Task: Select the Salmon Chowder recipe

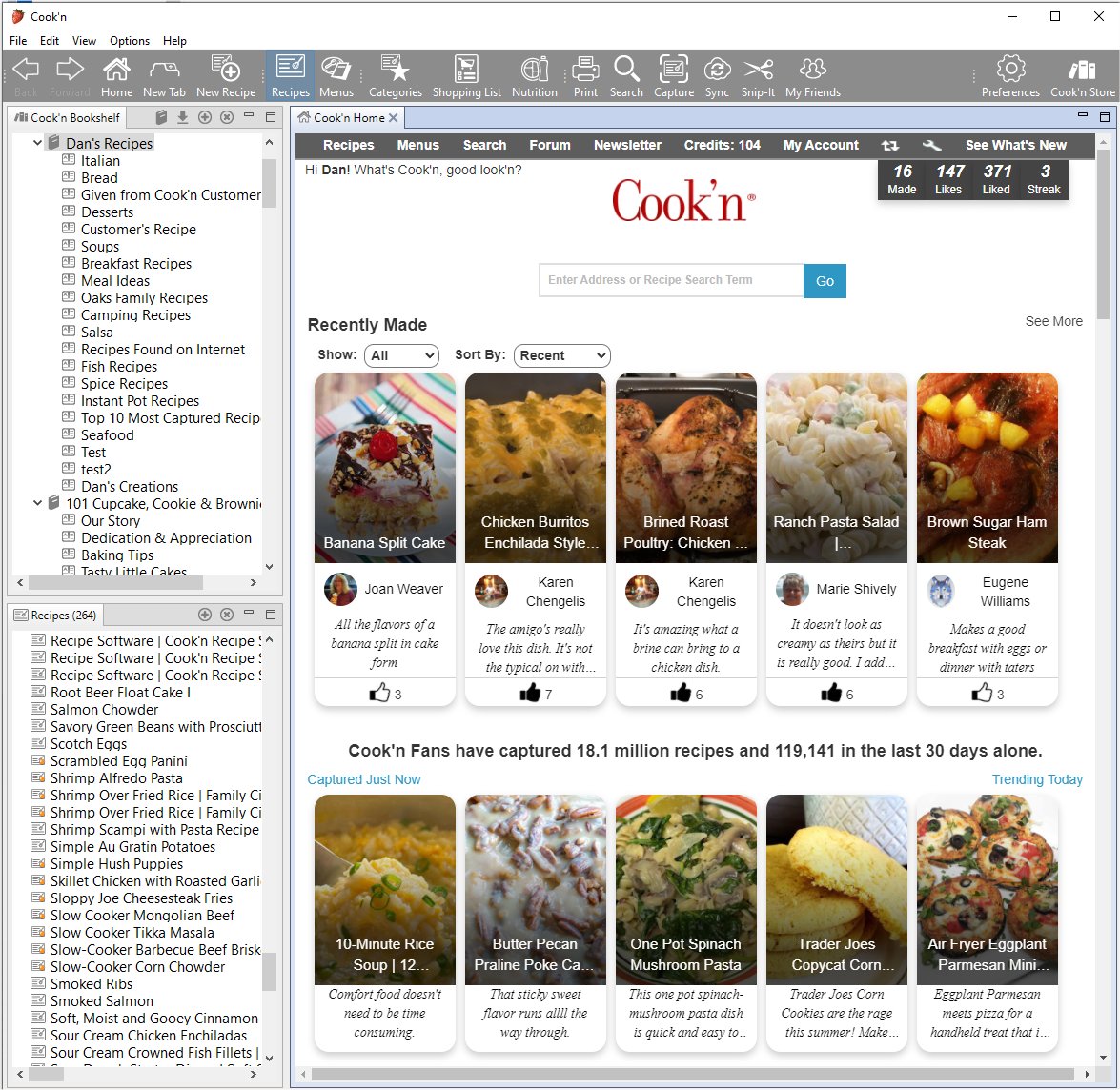Action: pos(104,710)
